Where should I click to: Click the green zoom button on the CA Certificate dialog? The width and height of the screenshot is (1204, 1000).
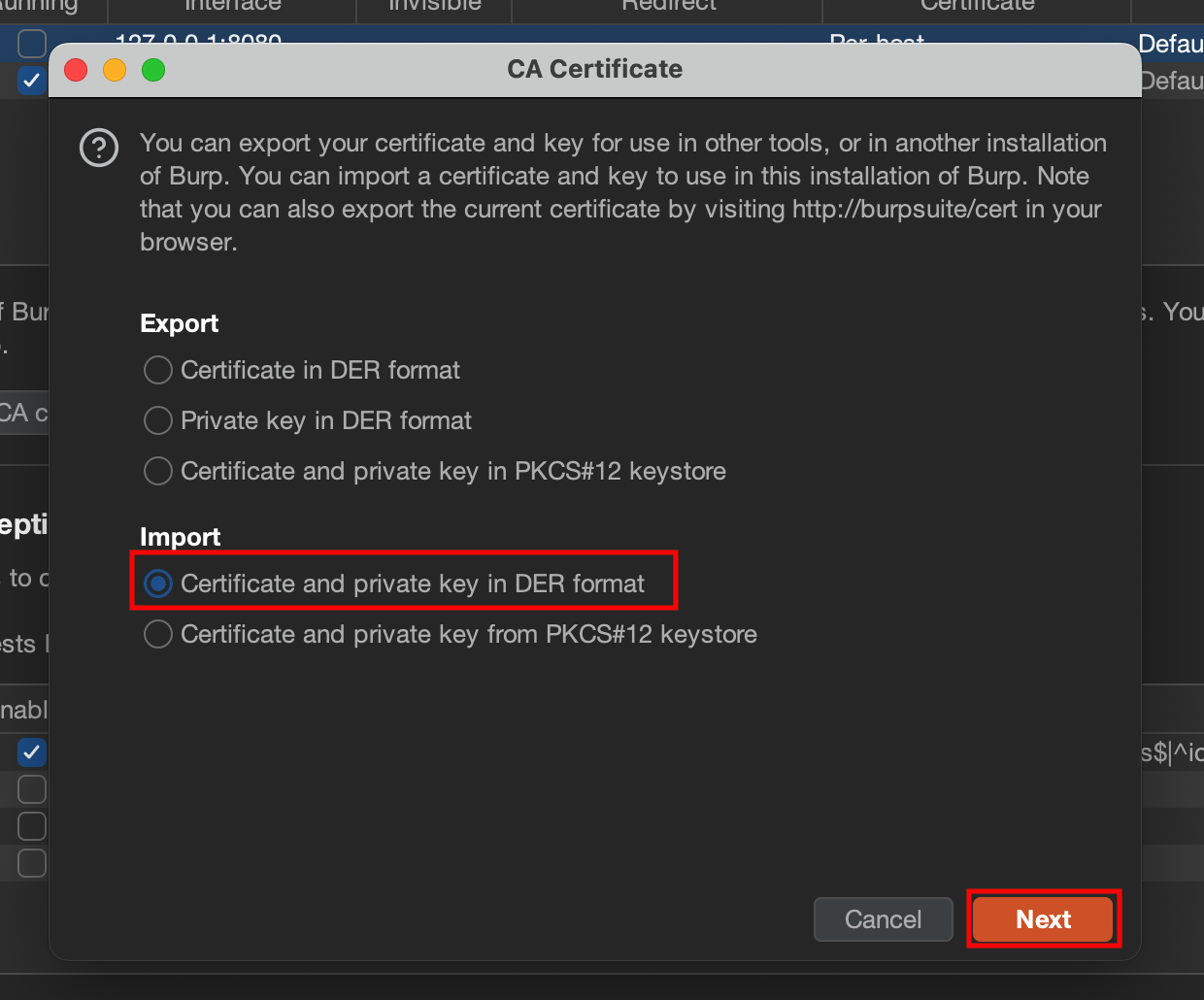tap(152, 69)
